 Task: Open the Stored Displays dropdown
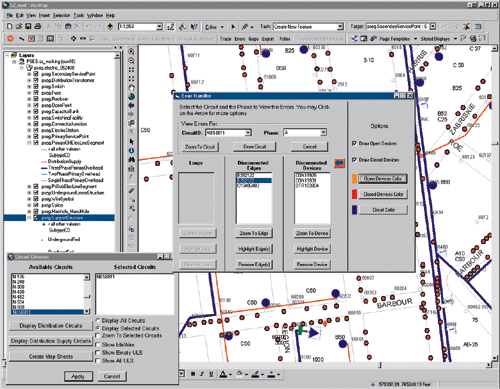tap(439, 39)
